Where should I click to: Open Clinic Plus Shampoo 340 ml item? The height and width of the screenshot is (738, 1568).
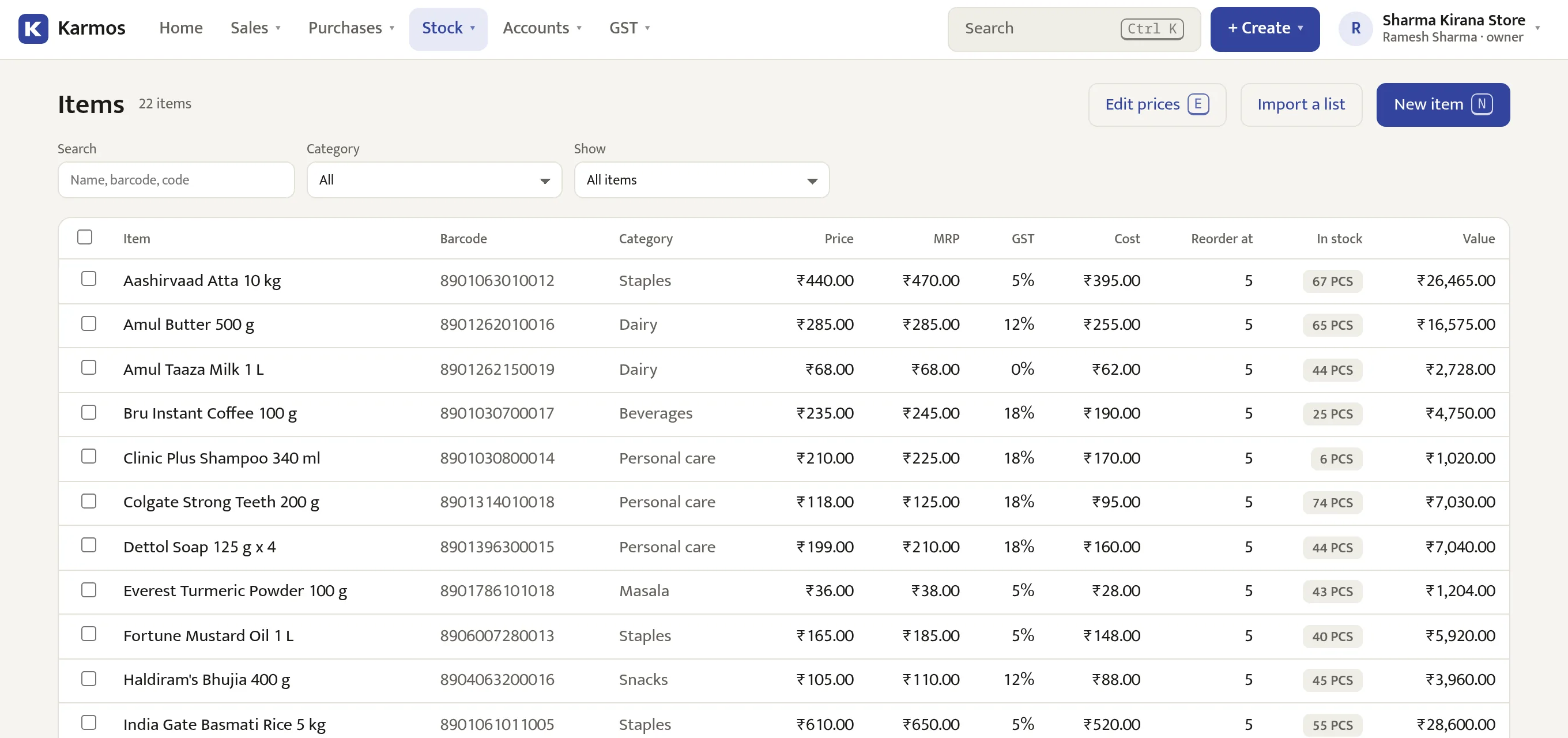pos(221,458)
